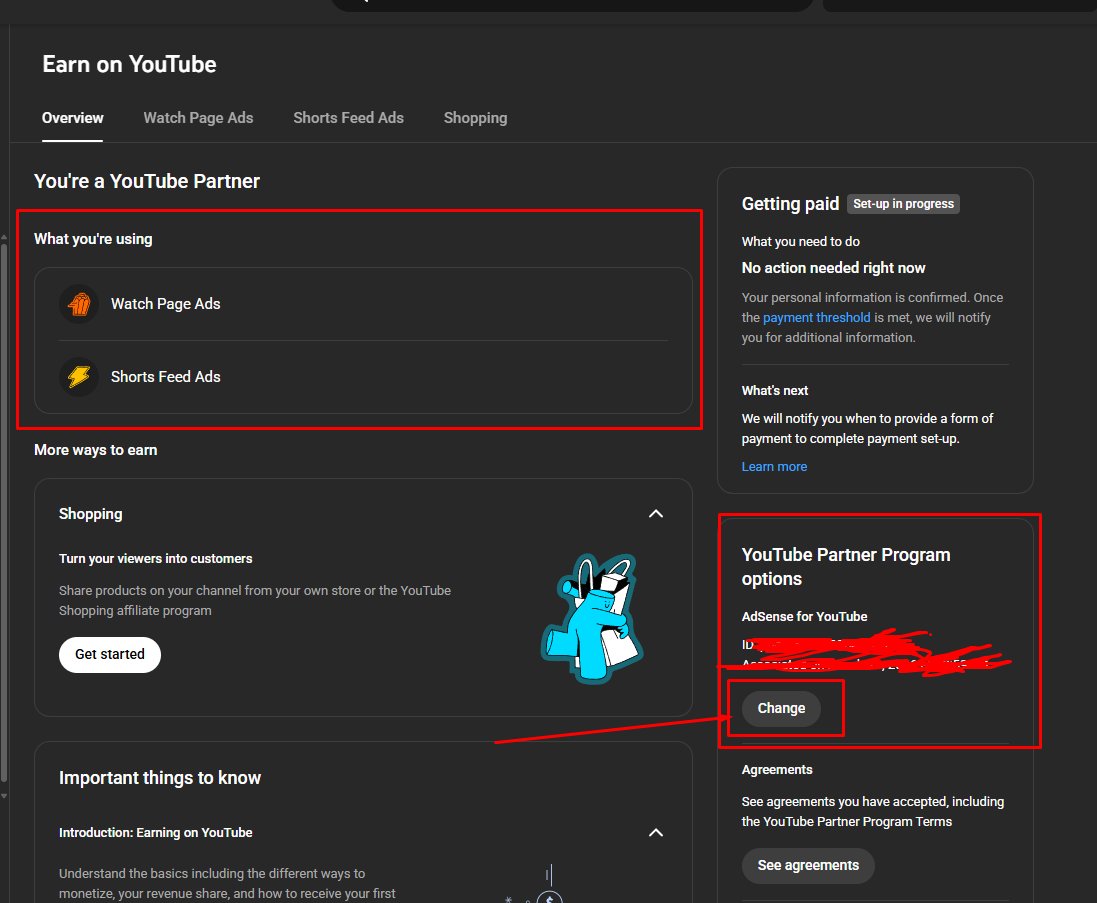This screenshot has height=903, width=1097.
Task: Click the What's next label
Action: 774,390
